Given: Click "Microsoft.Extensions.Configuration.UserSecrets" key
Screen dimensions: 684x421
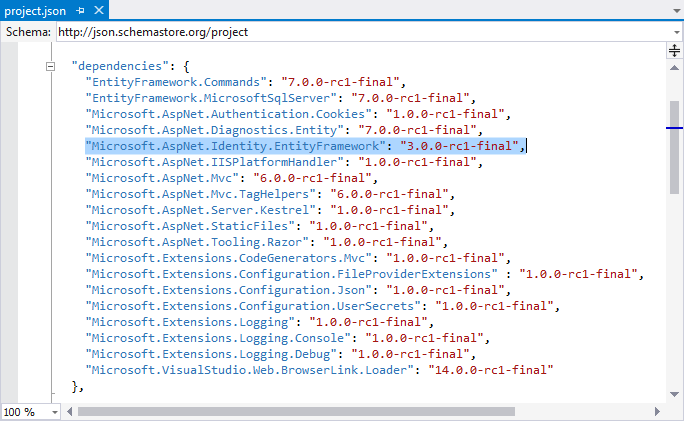Looking at the screenshot, I should pos(253,306).
